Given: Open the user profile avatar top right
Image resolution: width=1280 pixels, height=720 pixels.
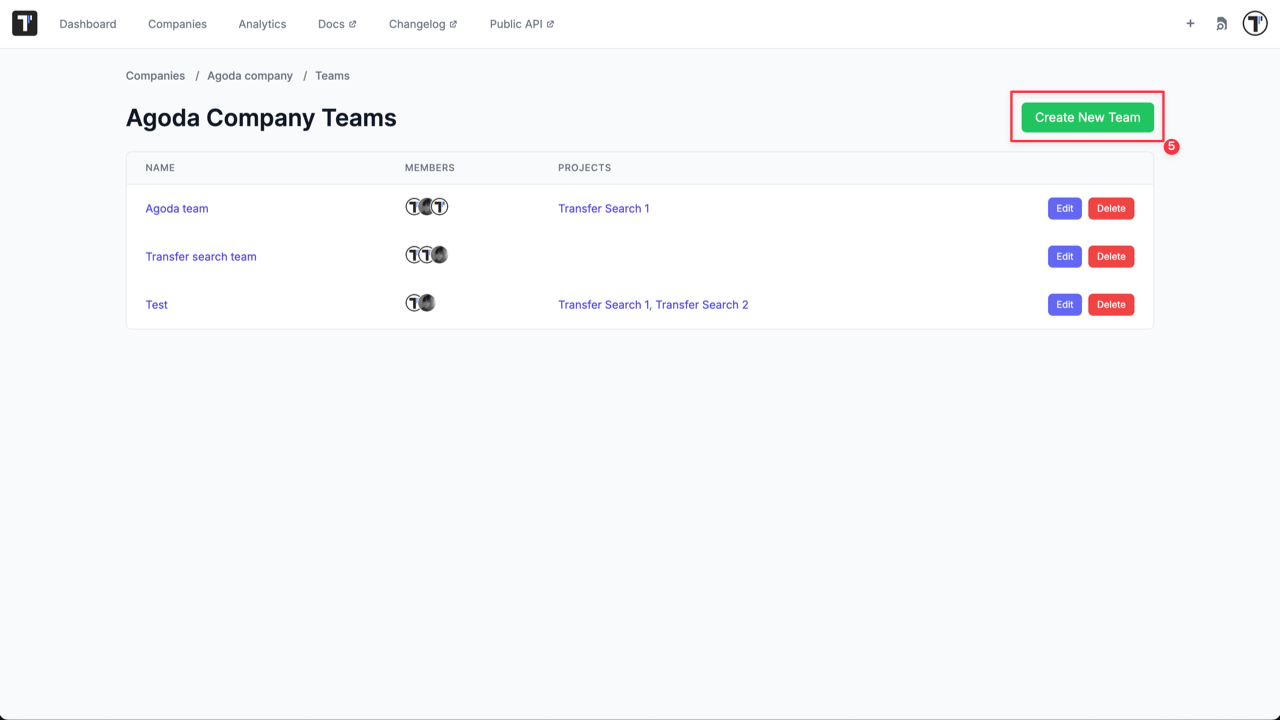Looking at the screenshot, I should [1254, 23].
